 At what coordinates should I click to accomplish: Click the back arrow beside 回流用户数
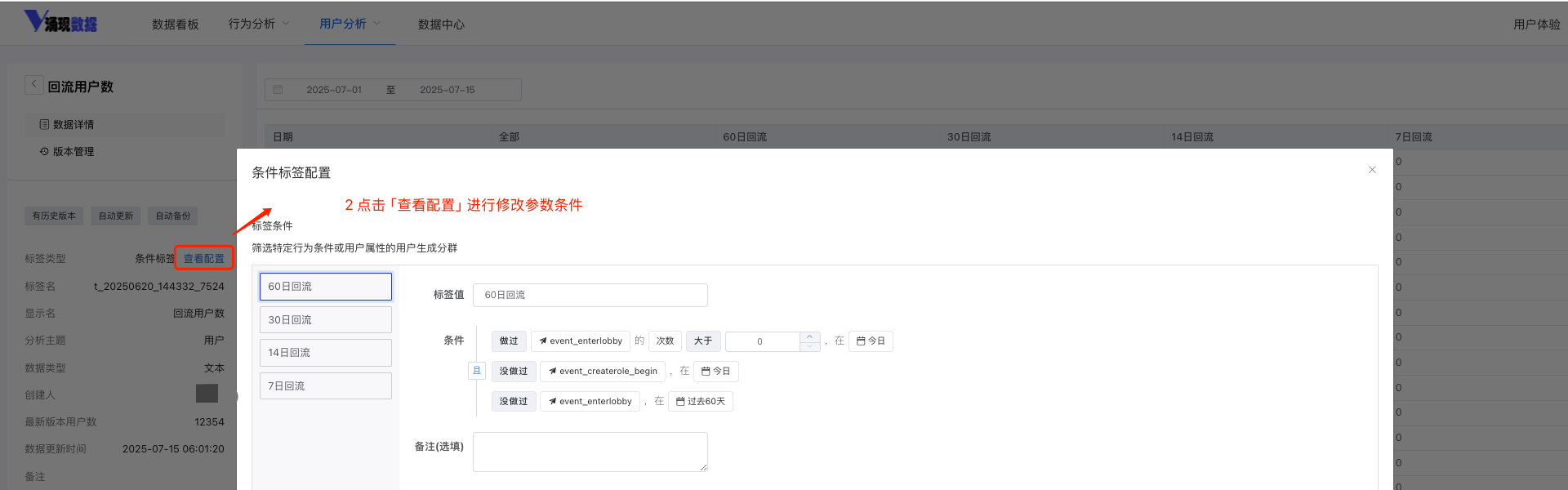(x=33, y=85)
